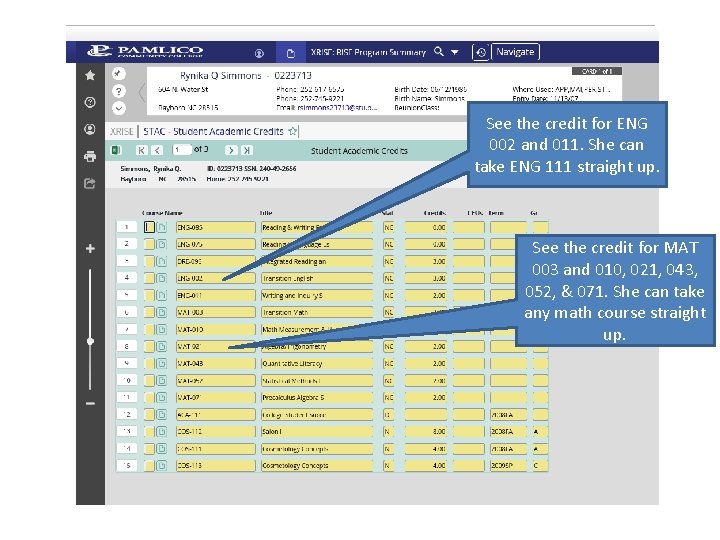Click the person search icon in the top bar
Image resolution: width=720 pixels, height=540 pixels.
tap(259, 53)
